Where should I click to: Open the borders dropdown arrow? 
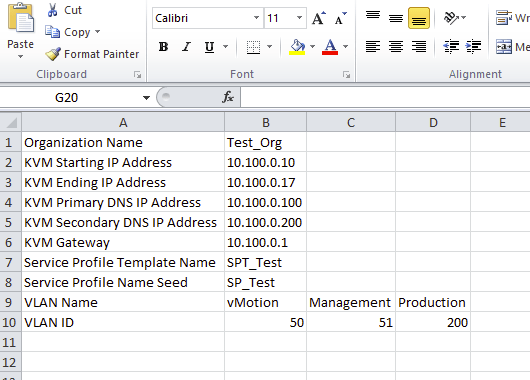pyautogui.click(x=269, y=47)
